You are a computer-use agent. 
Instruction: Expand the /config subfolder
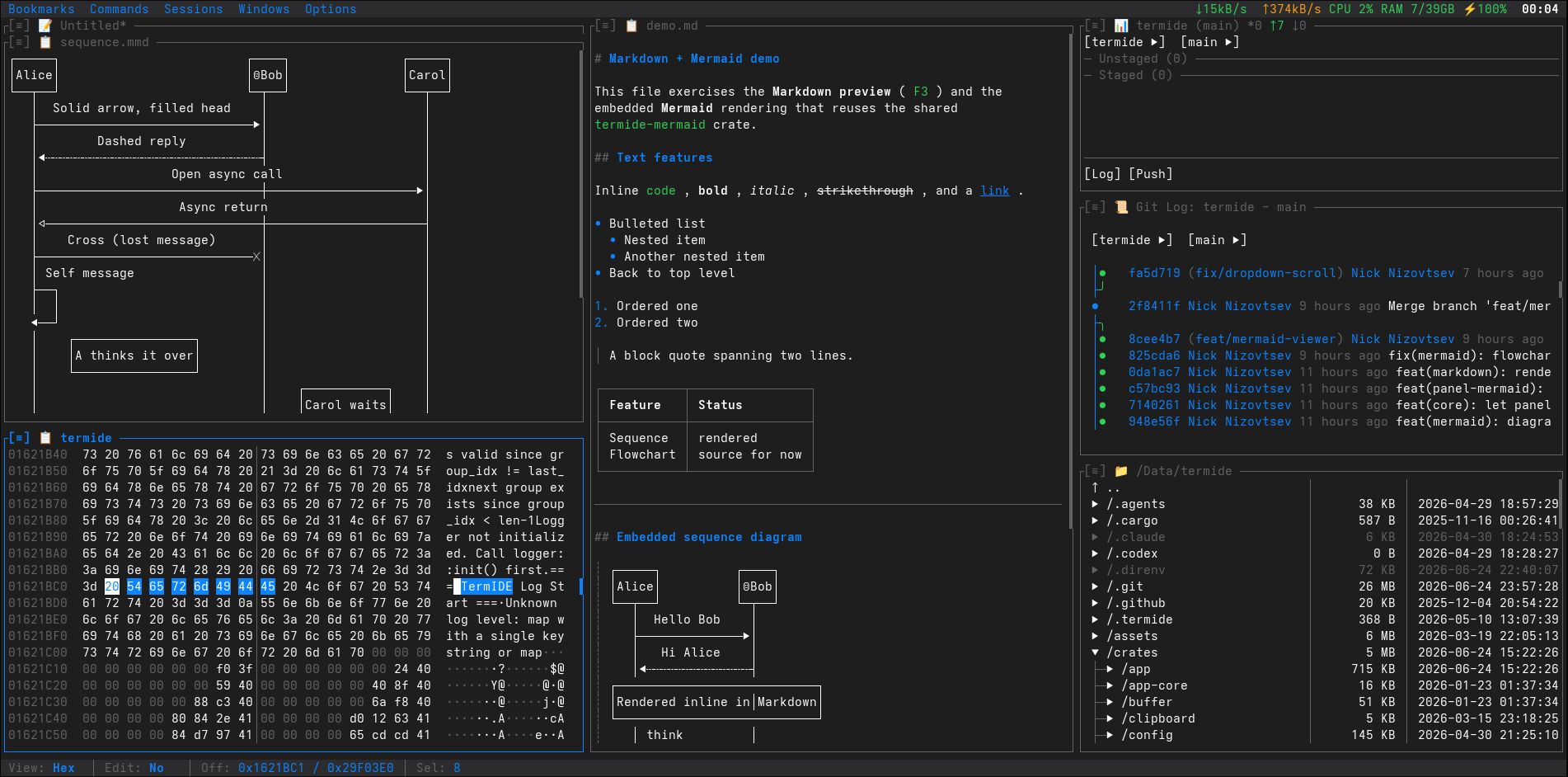pyautogui.click(x=1110, y=735)
